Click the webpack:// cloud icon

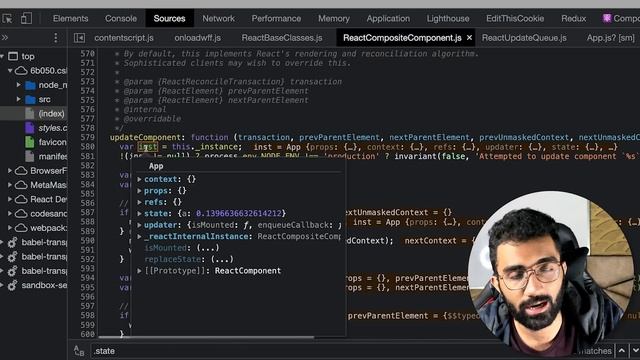click(21, 228)
